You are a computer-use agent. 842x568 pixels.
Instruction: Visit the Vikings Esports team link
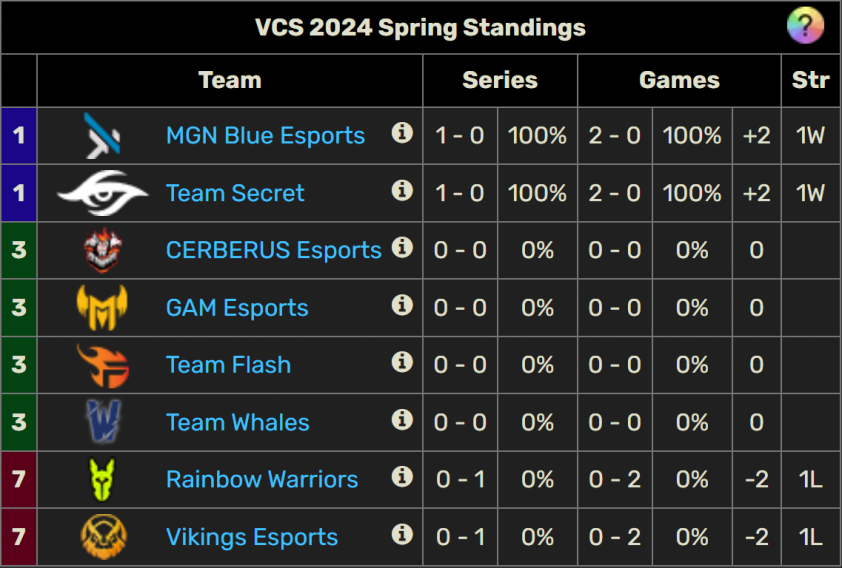pyautogui.click(x=252, y=537)
